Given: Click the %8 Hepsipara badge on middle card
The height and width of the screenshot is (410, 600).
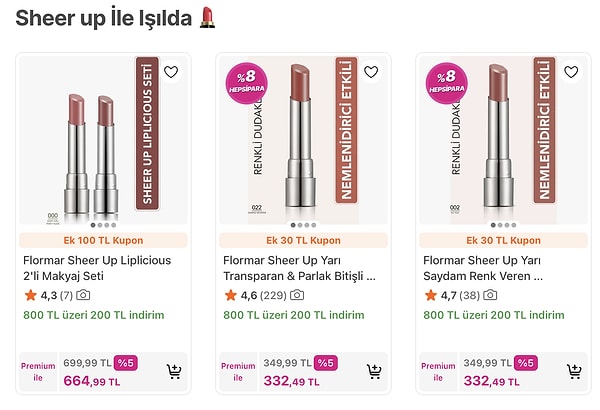Looking at the screenshot, I should click(x=244, y=82).
